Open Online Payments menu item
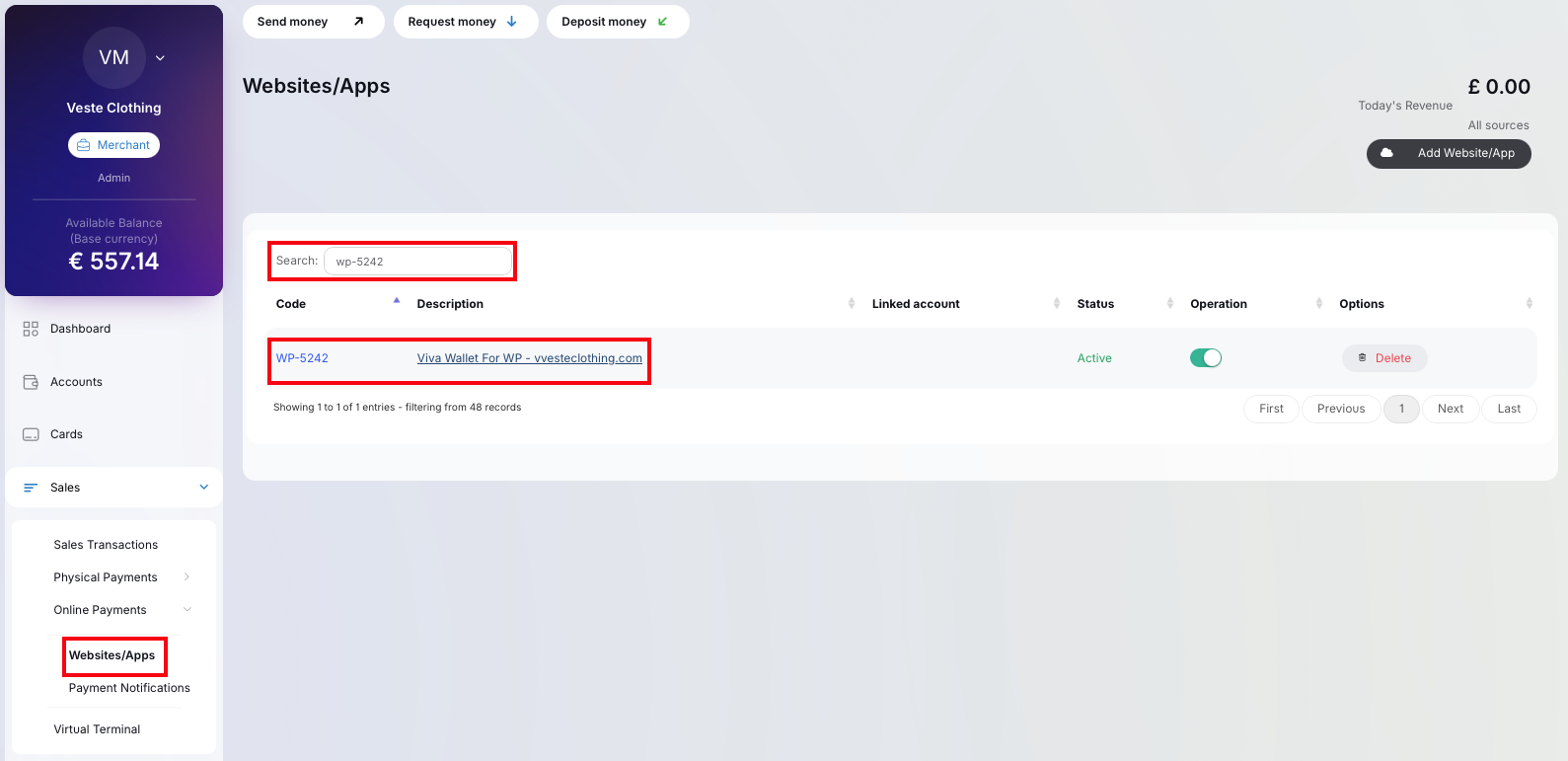 coord(100,610)
